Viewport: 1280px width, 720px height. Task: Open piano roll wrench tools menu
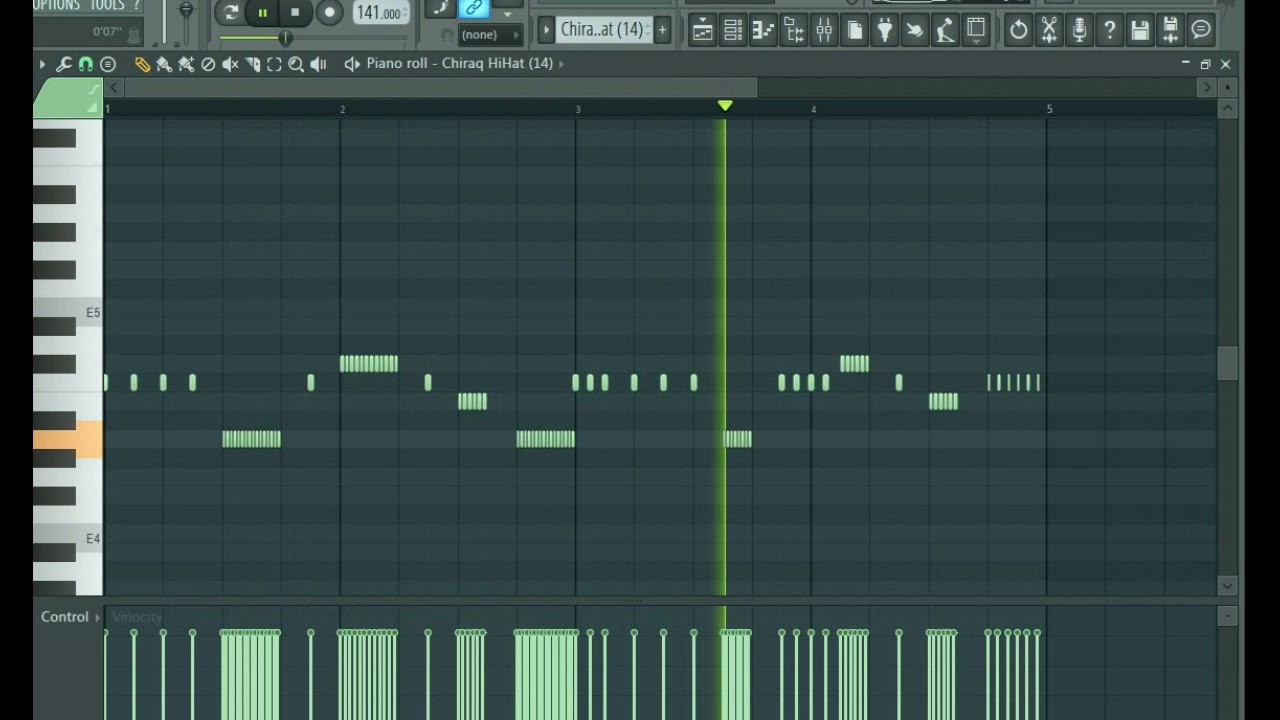pos(63,64)
